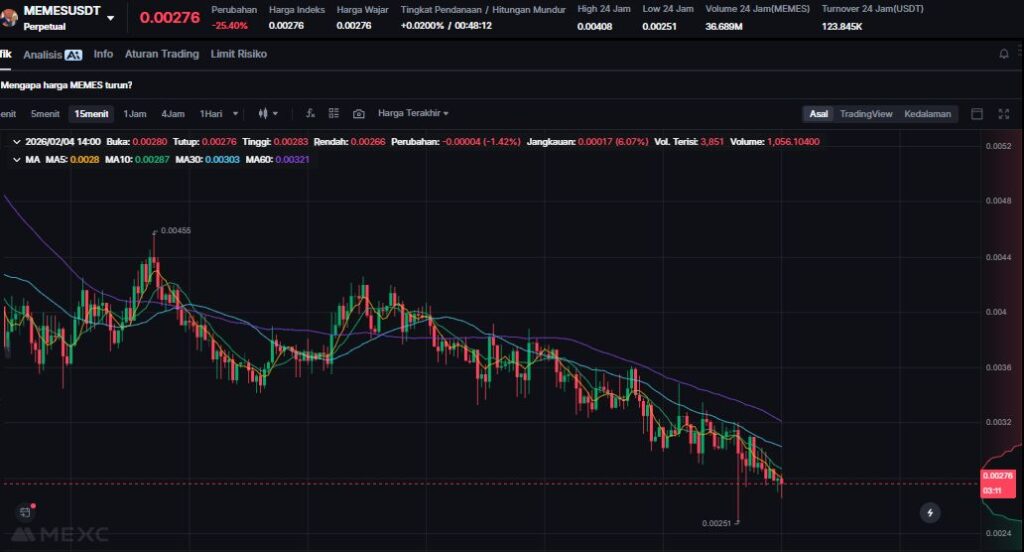Expand the Harga Terakhir price dropdown
This screenshot has width=1024, height=552.
click(413, 114)
